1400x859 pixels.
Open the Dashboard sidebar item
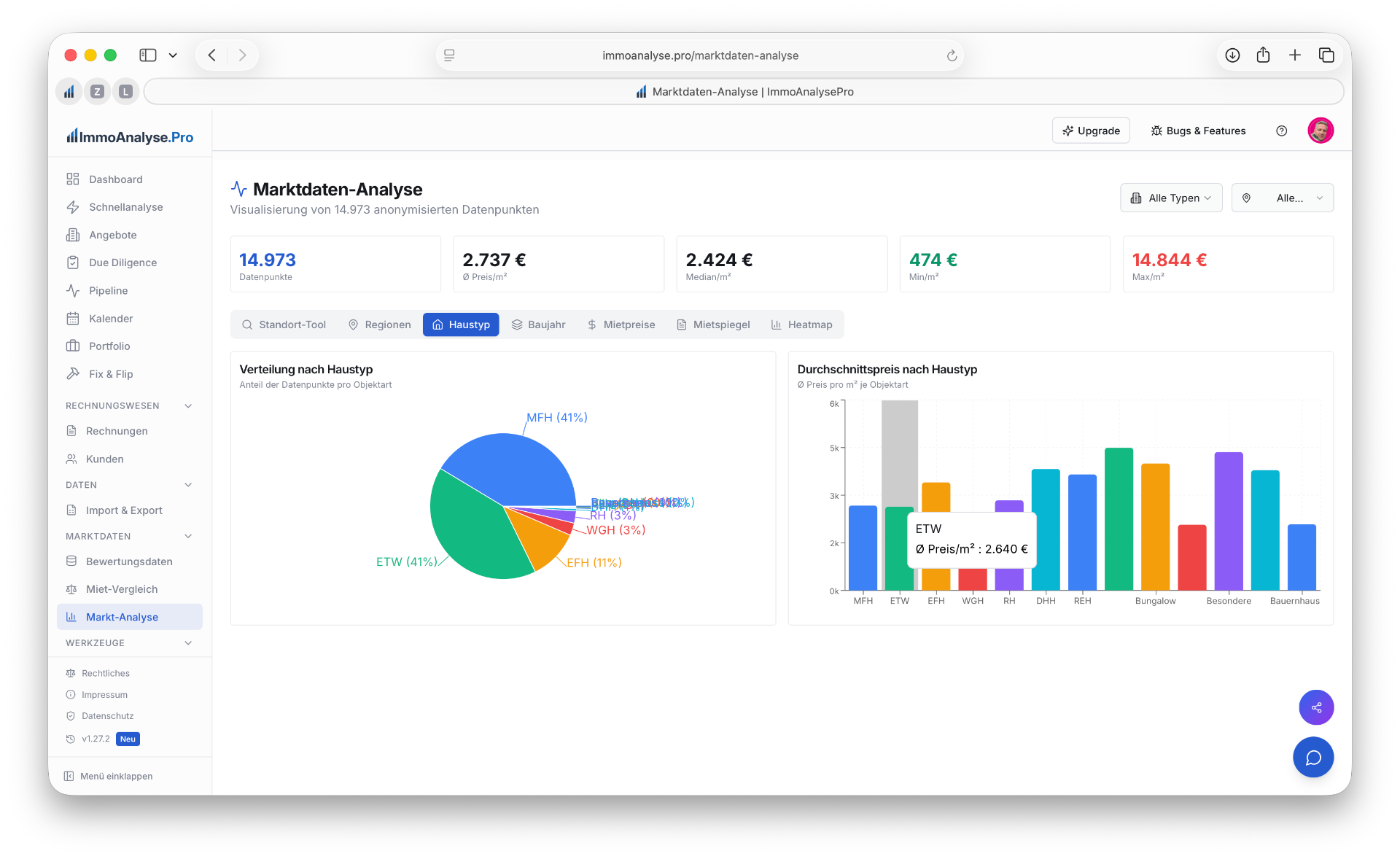click(129, 179)
